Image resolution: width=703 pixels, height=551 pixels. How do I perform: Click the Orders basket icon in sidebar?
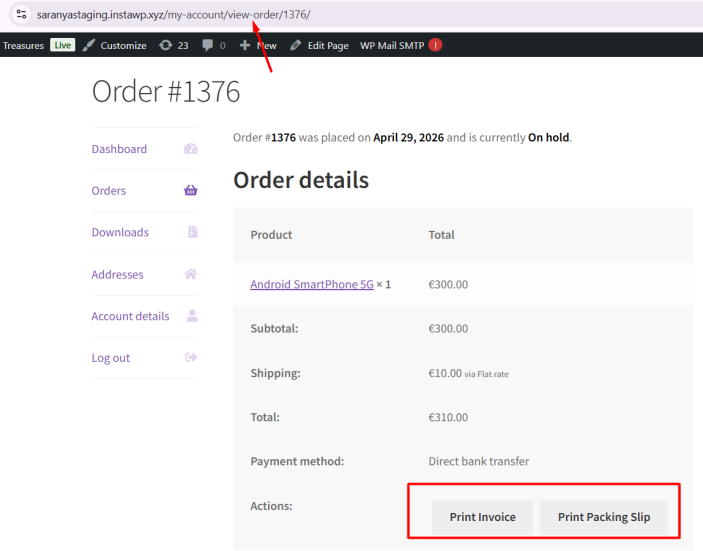pyautogui.click(x=191, y=191)
